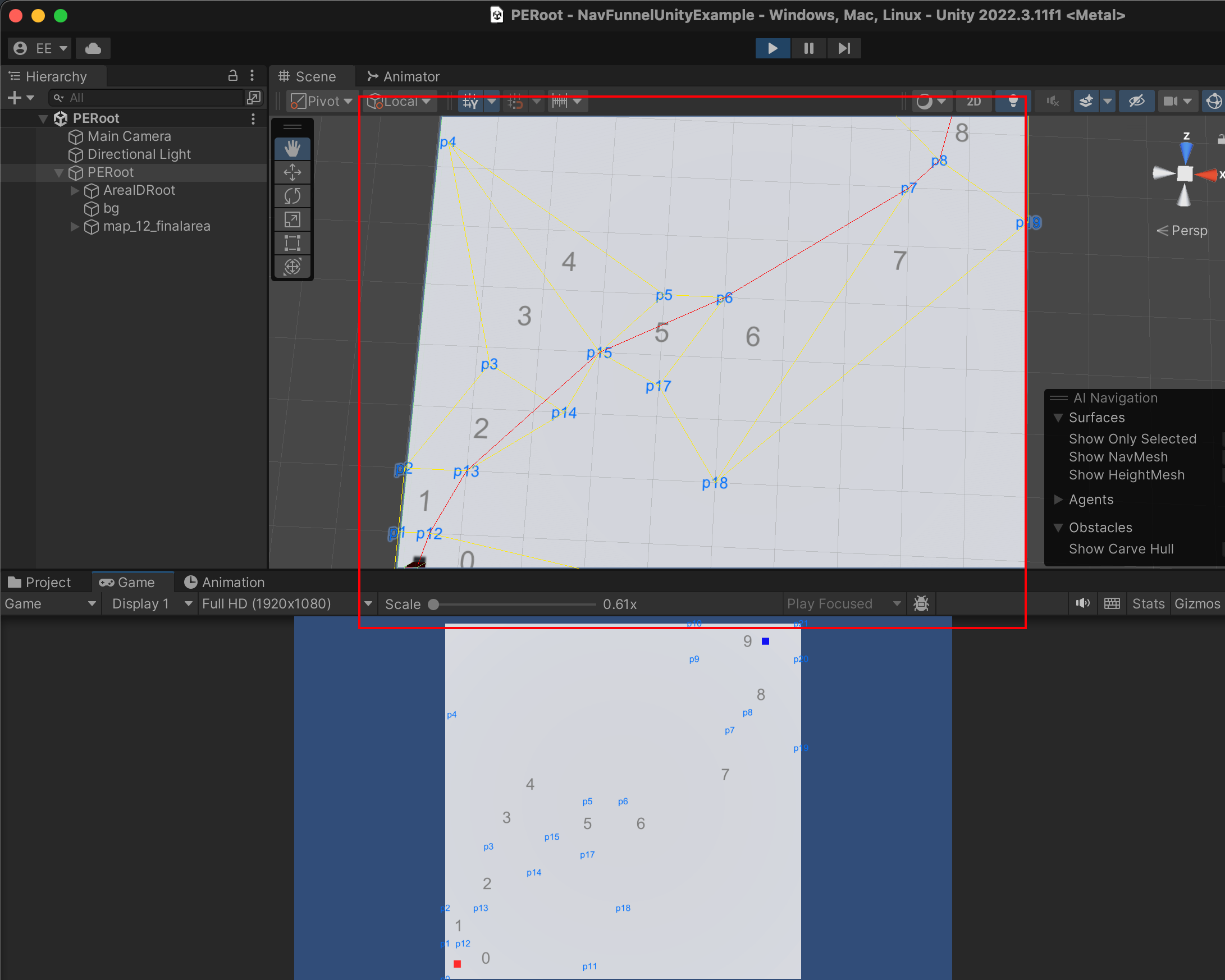Click Show Only Selected option

point(1132,438)
